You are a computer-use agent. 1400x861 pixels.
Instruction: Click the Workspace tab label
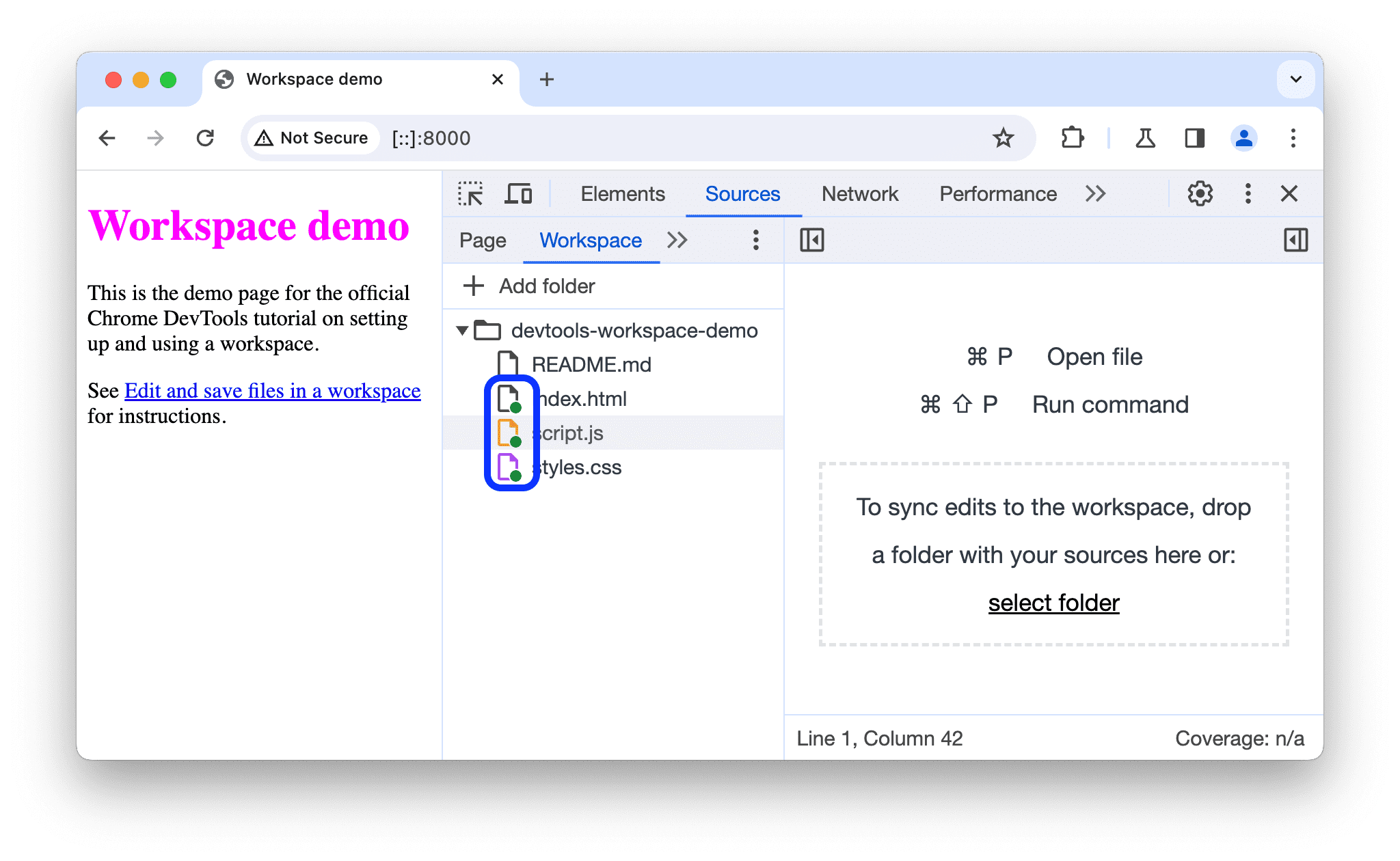[591, 240]
